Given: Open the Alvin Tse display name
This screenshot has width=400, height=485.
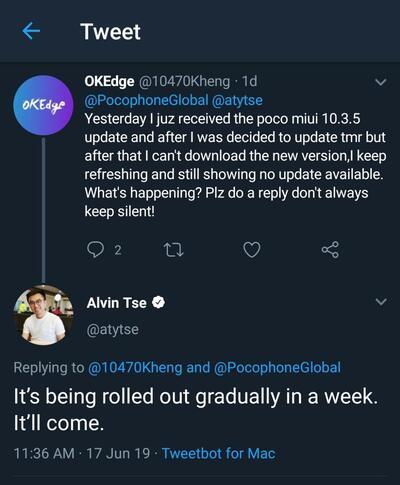Looking at the screenshot, I should point(117,303).
